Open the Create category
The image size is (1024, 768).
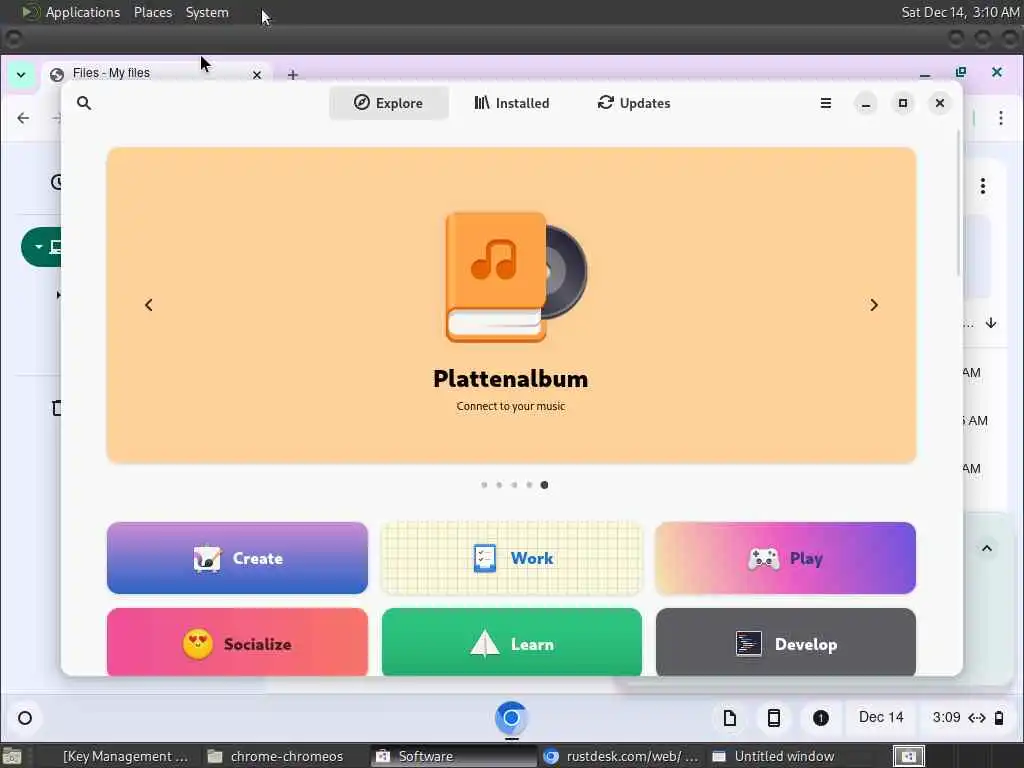pyautogui.click(x=237, y=558)
